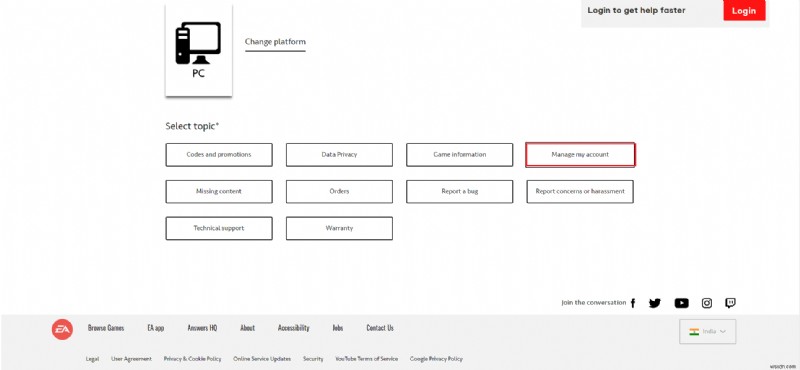This screenshot has height=370, width=800.
Task: Click 'Join the conversation' text
Action: click(x=593, y=303)
